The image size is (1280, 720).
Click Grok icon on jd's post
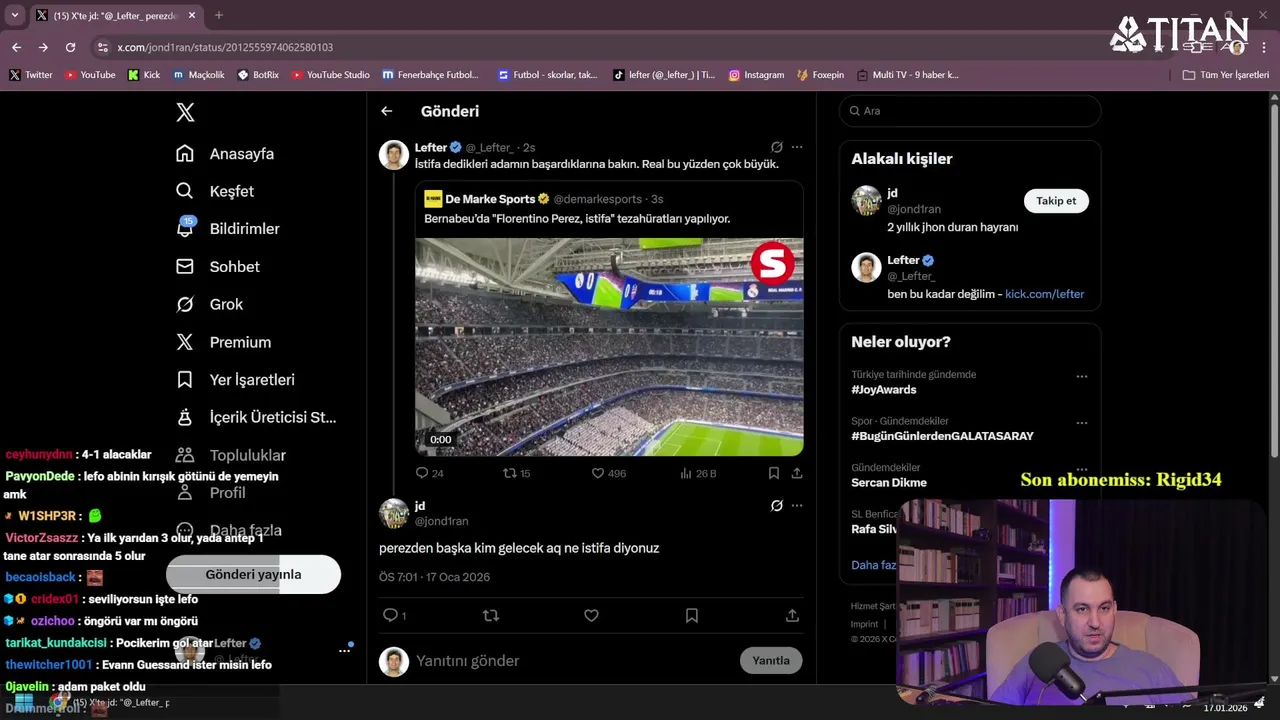pyautogui.click(x=777, y=506)
